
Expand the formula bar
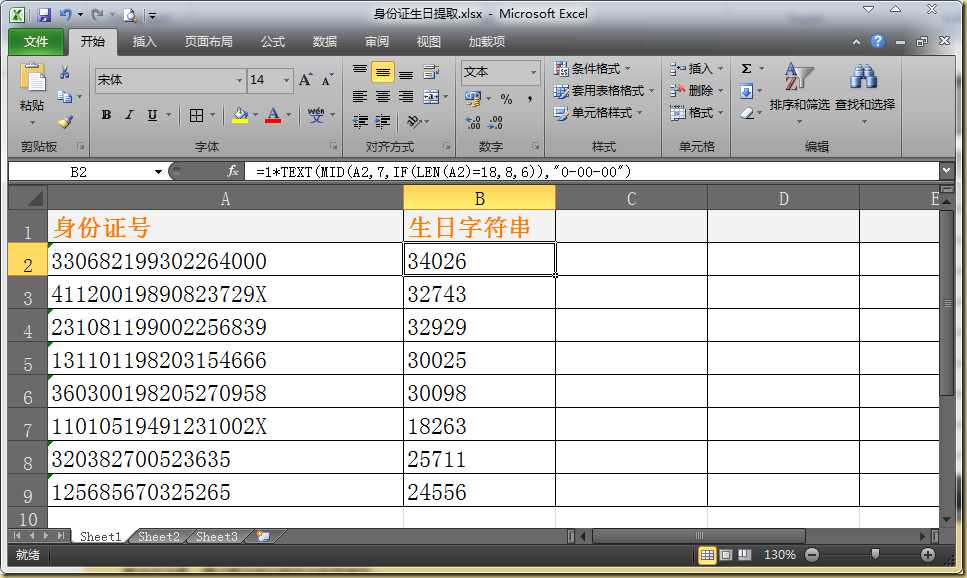pos(947,170)
